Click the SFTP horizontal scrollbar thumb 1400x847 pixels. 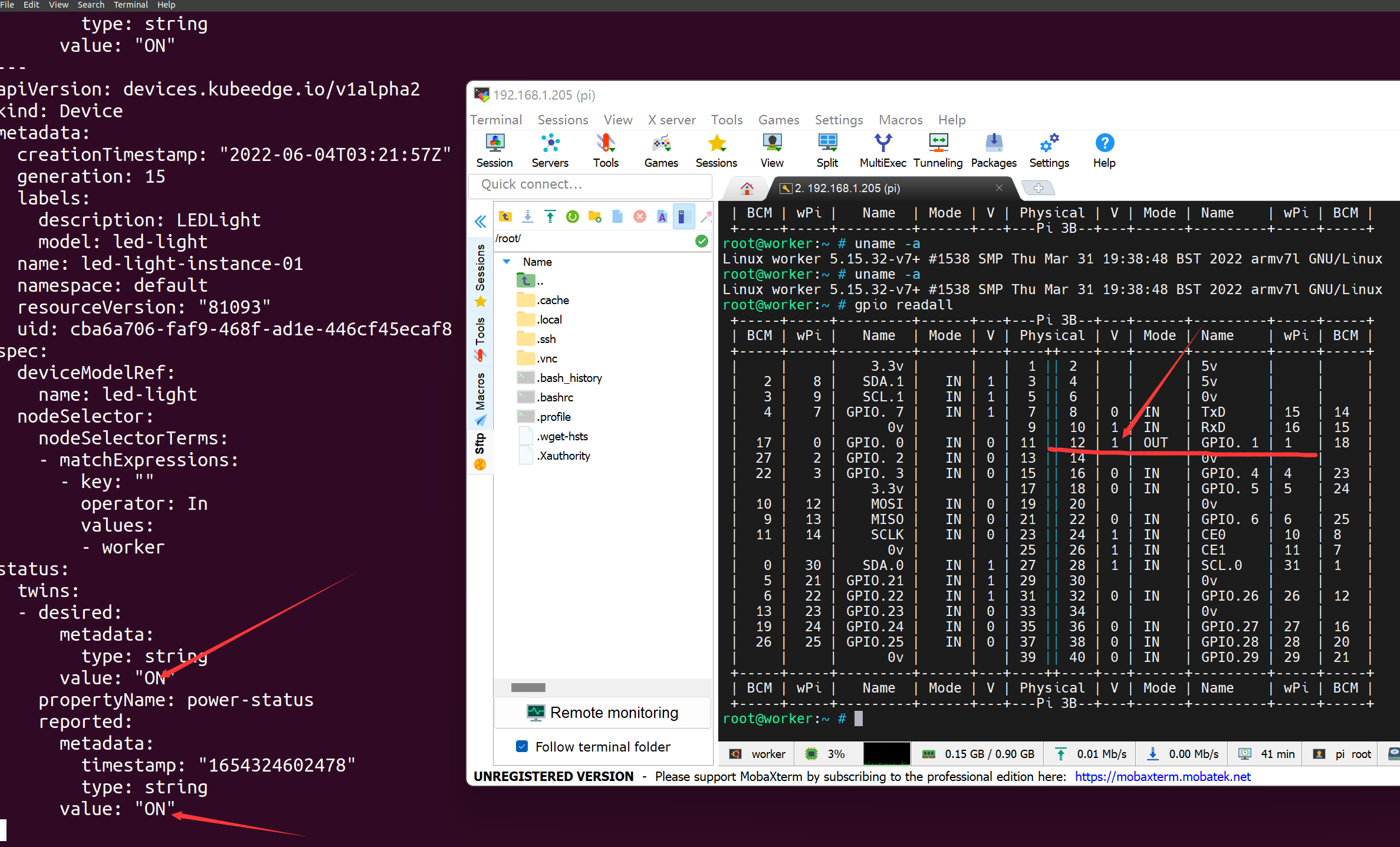(x=528, y=687)
